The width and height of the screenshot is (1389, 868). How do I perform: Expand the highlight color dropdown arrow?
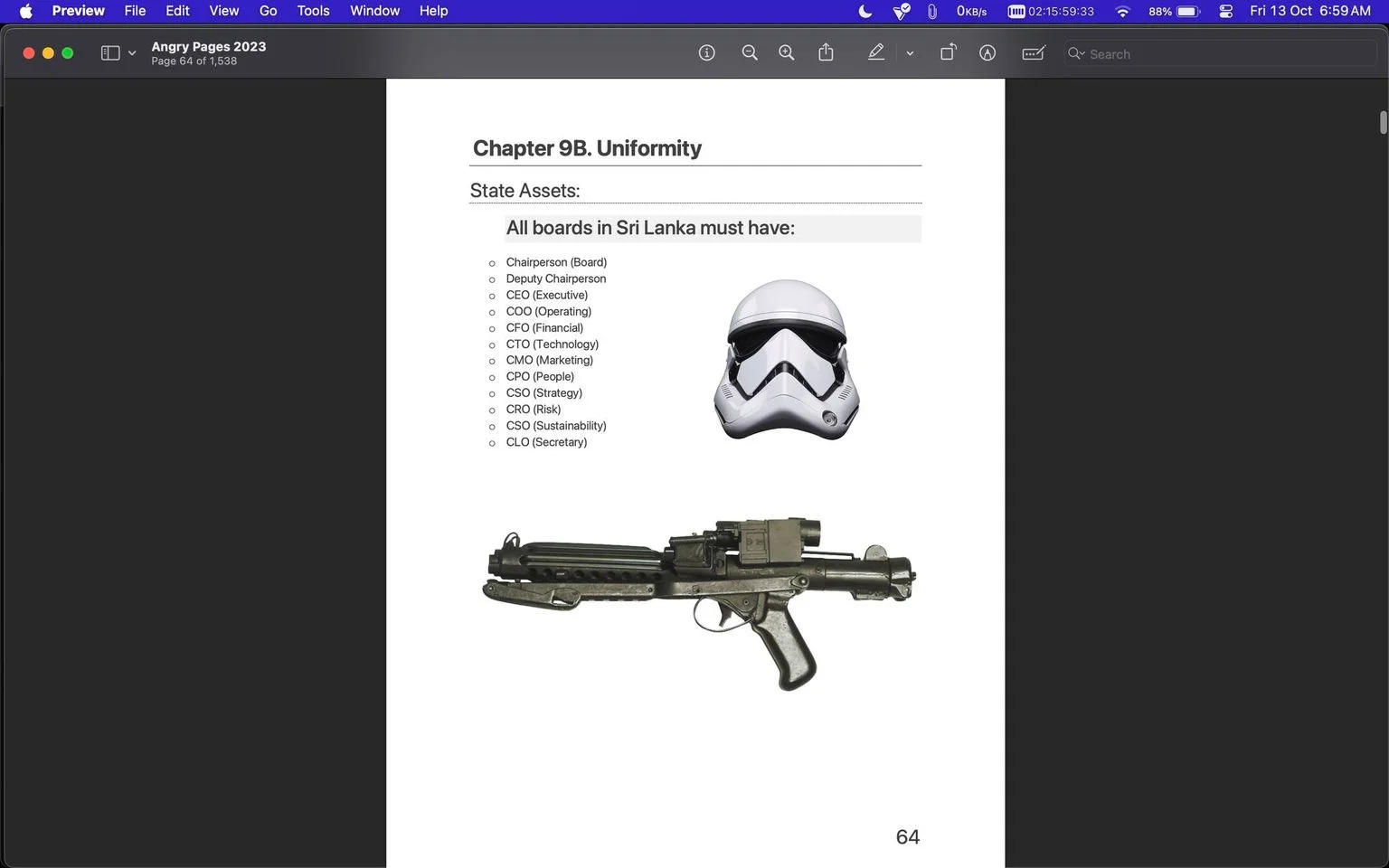(910, 53)
